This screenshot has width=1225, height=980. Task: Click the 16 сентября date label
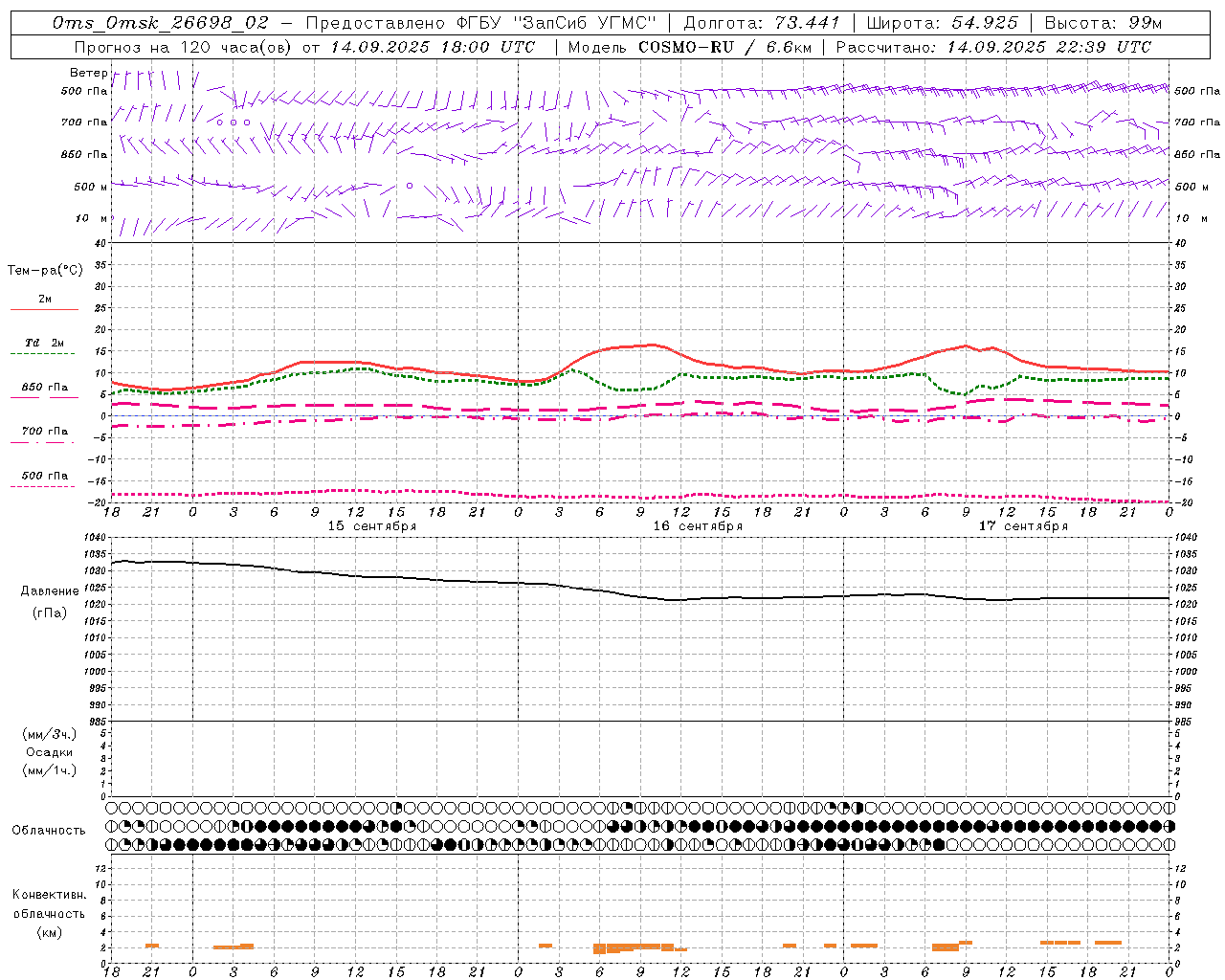[698, 526]
